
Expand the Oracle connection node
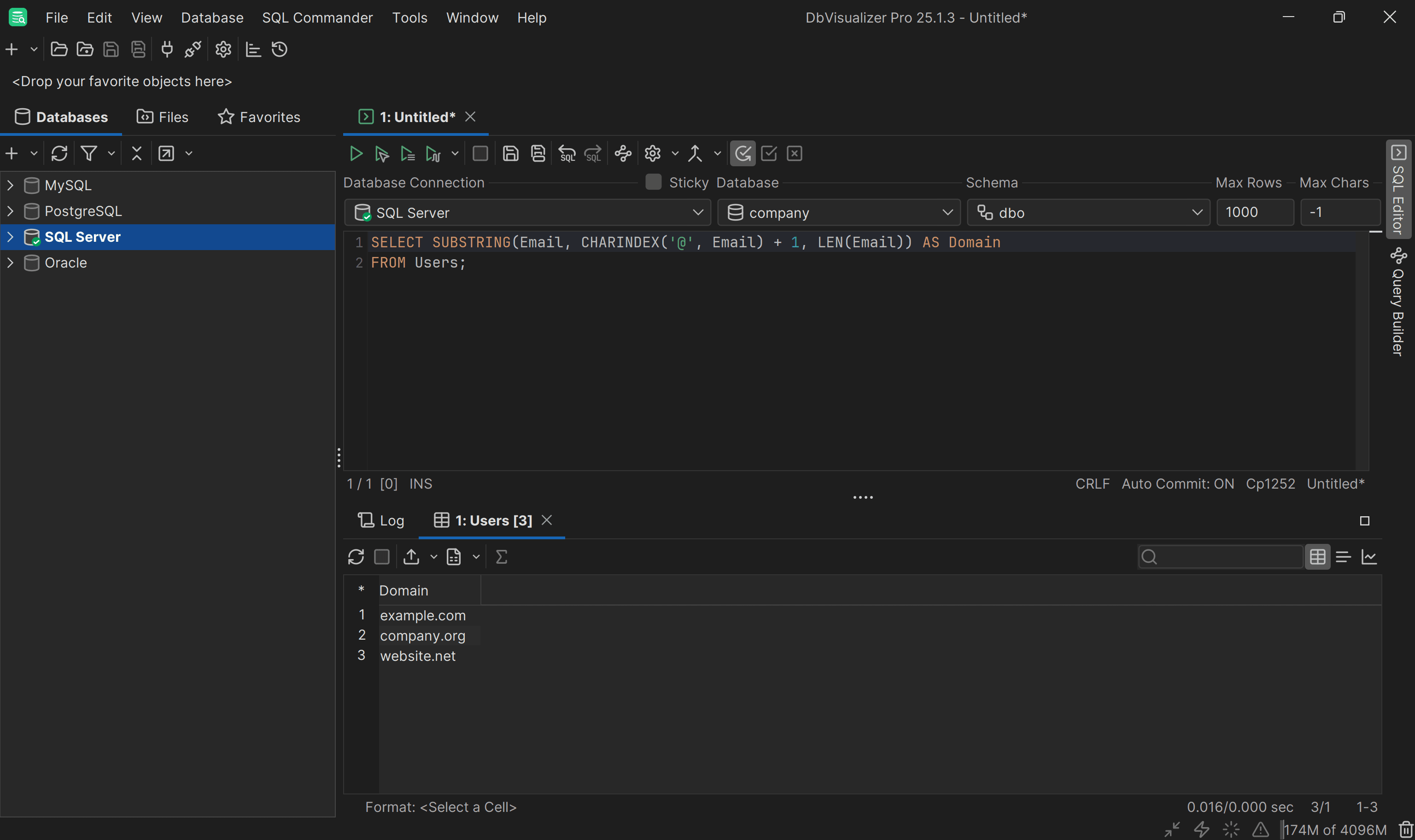[10, 262]
